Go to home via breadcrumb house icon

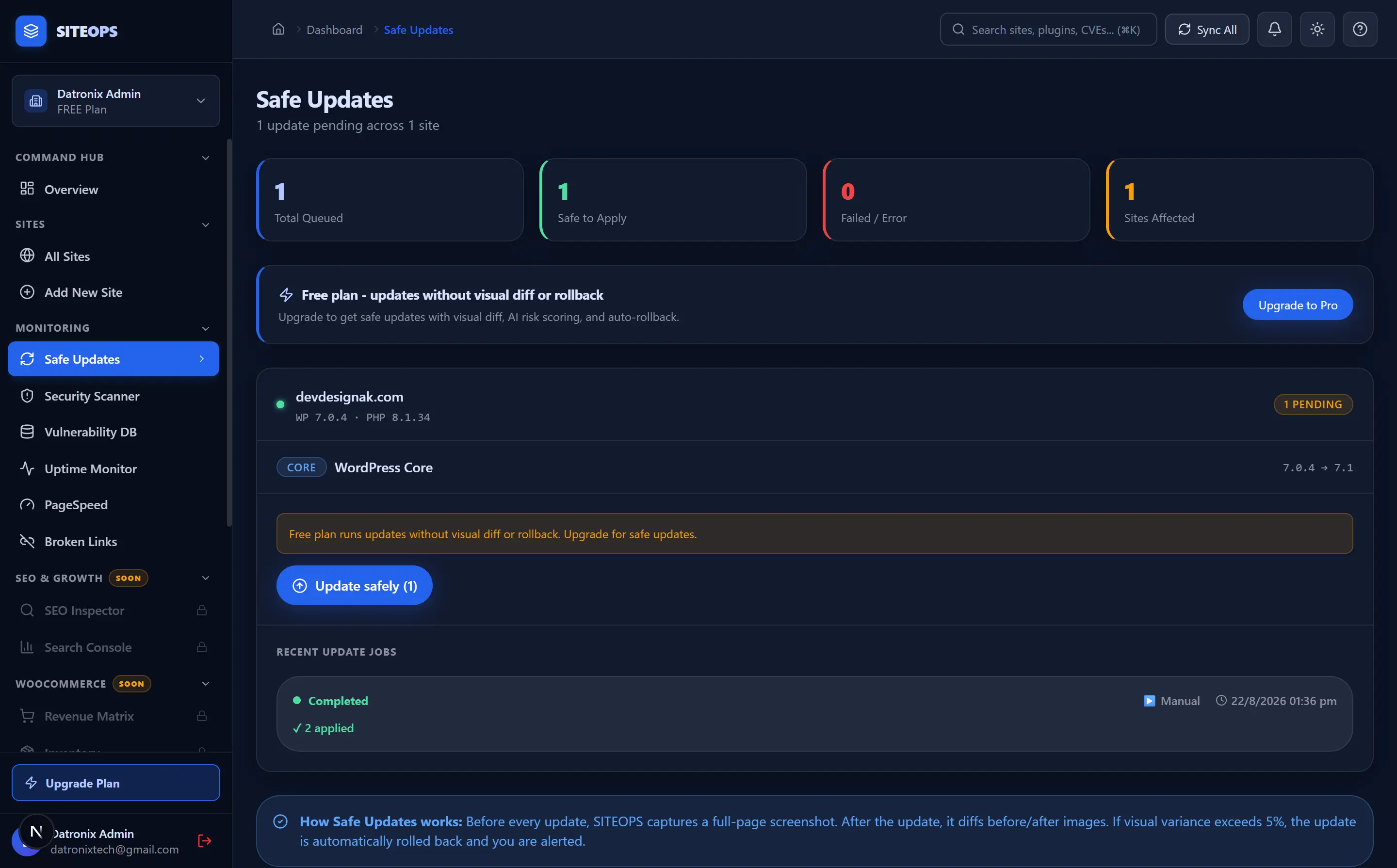click(x=278, y=29)
